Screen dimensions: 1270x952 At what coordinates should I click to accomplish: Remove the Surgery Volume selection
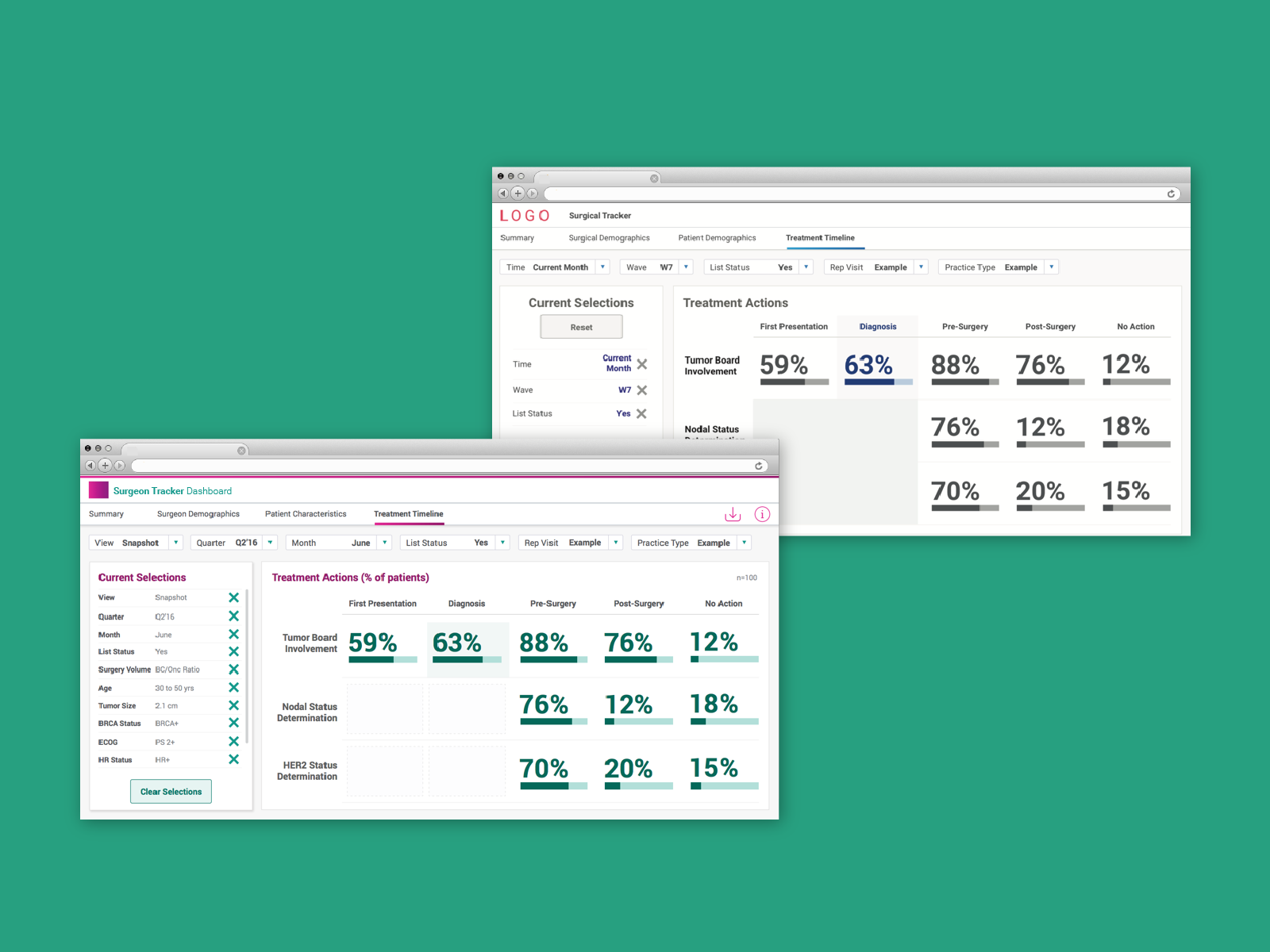(233, 670)
